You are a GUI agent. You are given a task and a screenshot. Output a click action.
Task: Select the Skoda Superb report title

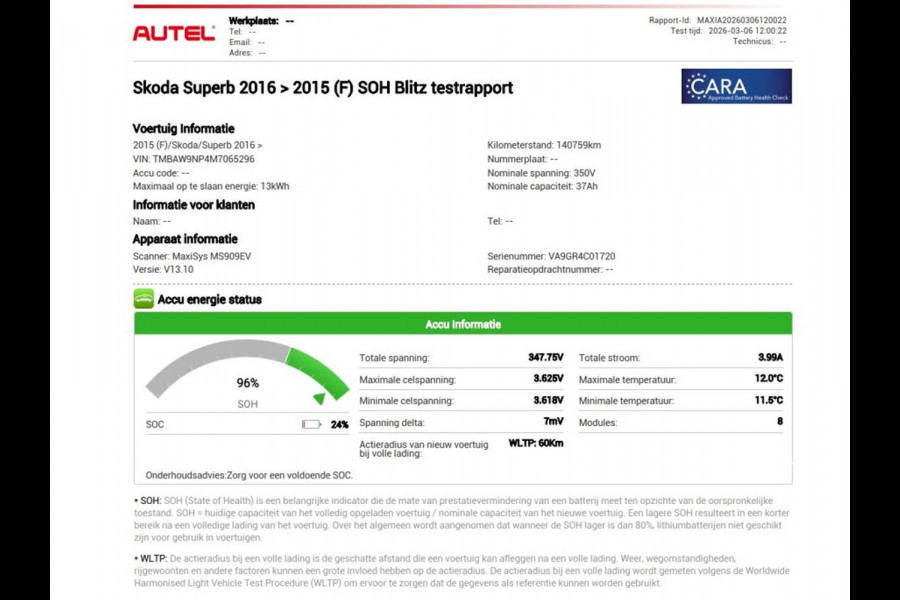click(x=322, y=88)
